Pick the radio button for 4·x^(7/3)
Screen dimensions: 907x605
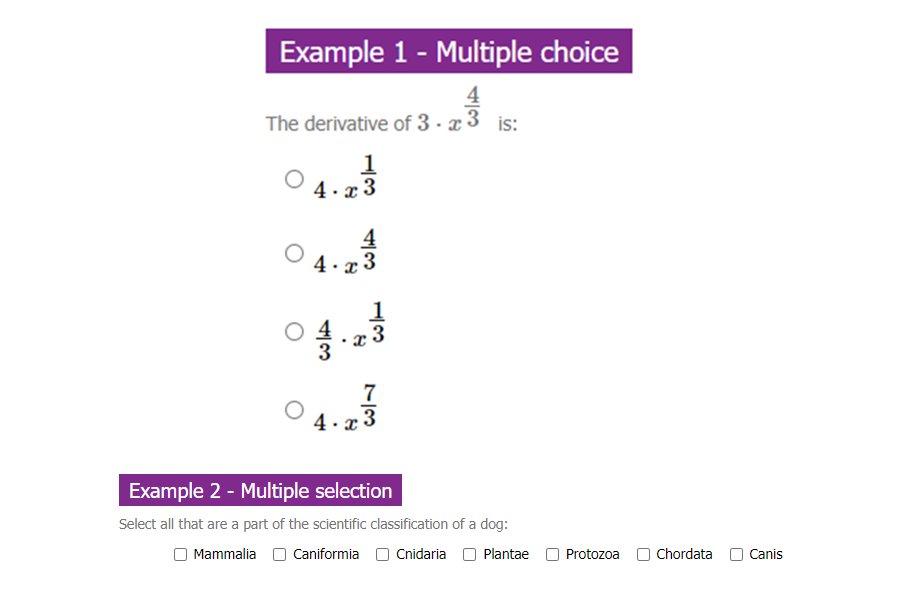pos(294,410)
